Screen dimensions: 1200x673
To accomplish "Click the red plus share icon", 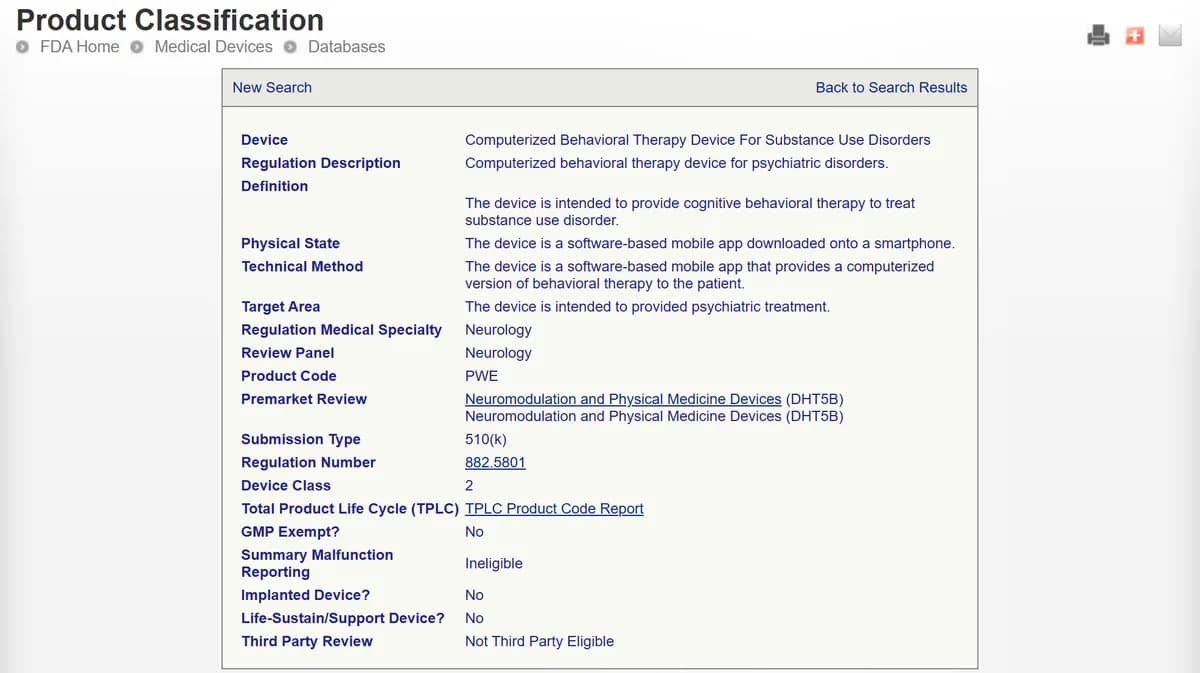I will pyautogui.click(x=1134, y=35).
